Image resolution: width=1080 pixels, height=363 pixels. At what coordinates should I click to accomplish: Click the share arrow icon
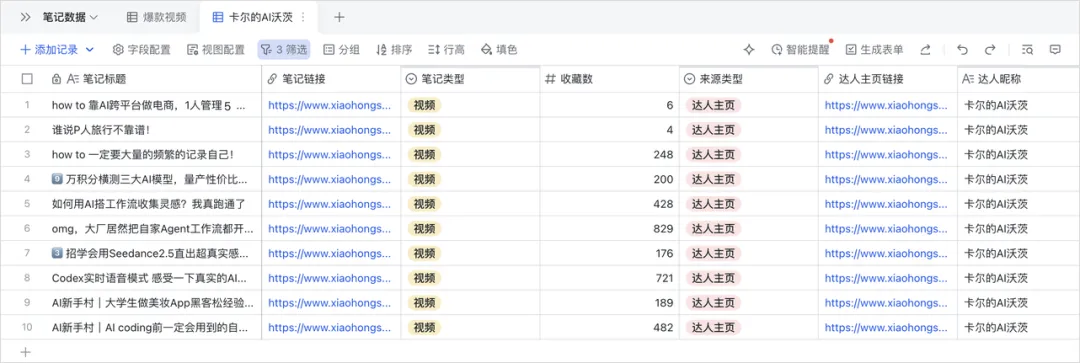[926, 50]
